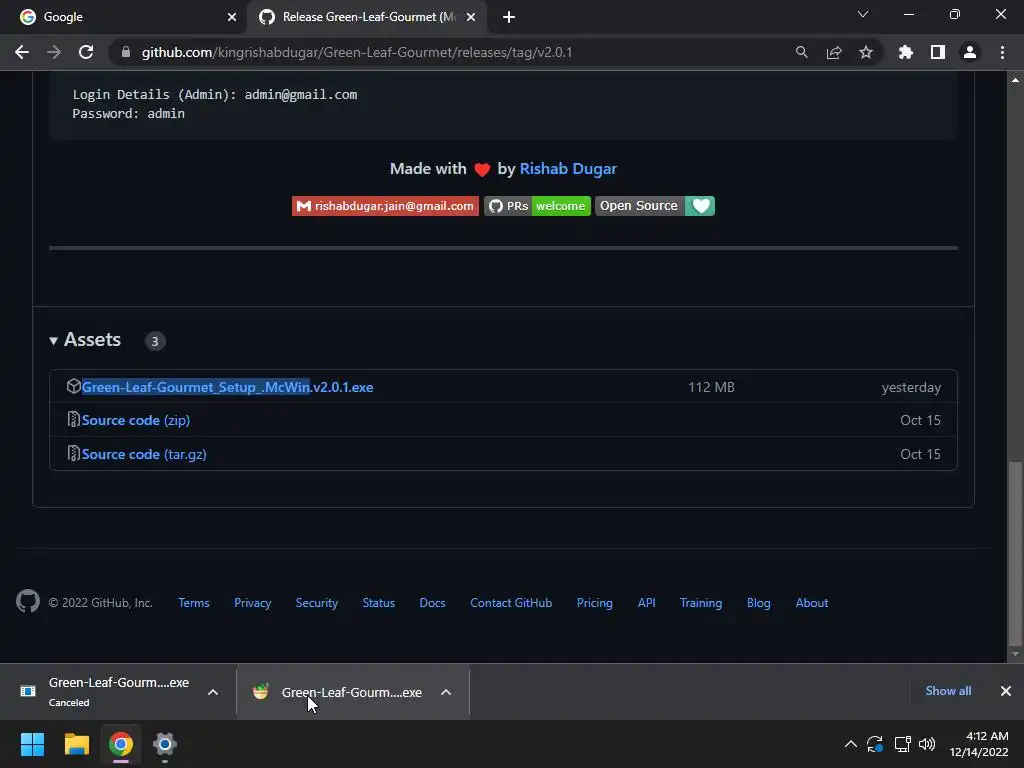
Task: Close the Release Green-Leaf-Gourmet tab
Action: [x=471, y=17]
